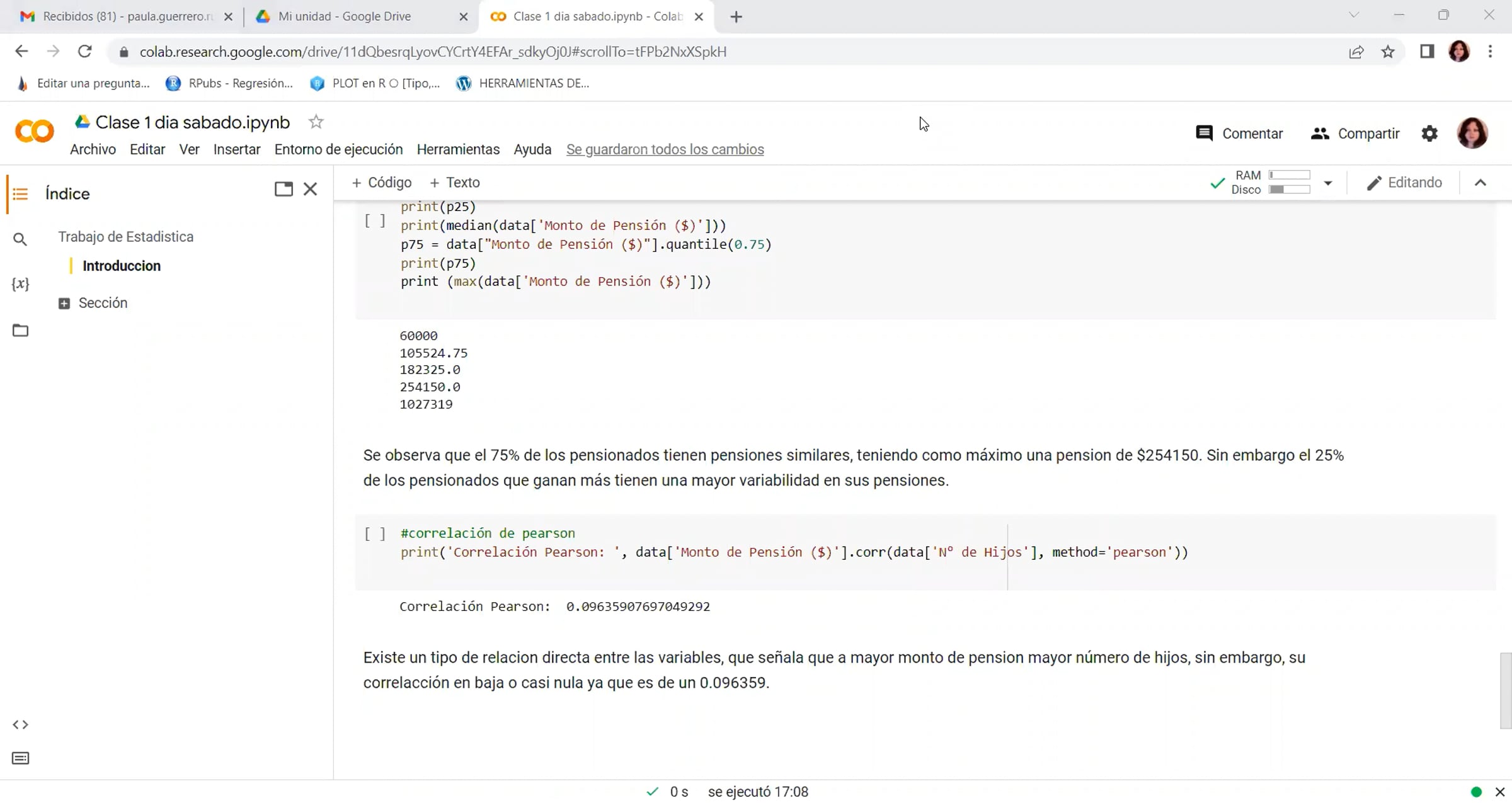The image size is (1512, 803).
Task: Open Colab settings gear icon
Action: 1429,134
